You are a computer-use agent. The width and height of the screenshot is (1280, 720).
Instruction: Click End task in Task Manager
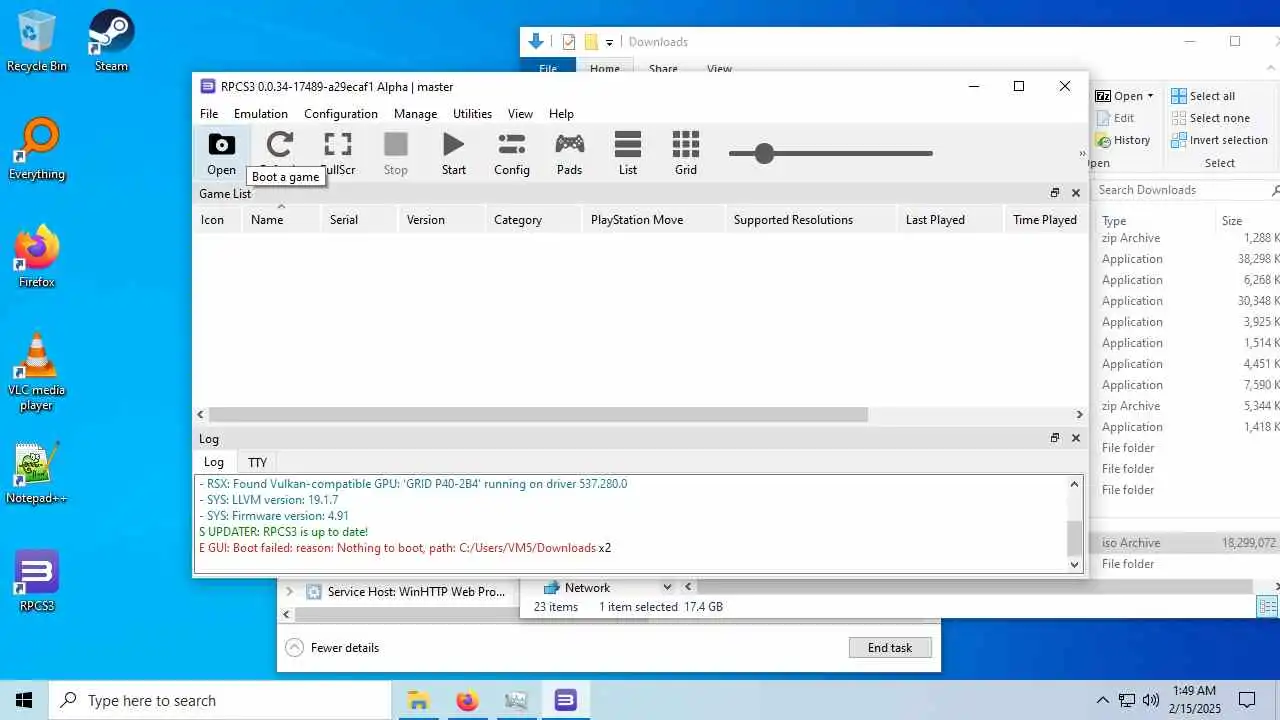coord(890,648)
